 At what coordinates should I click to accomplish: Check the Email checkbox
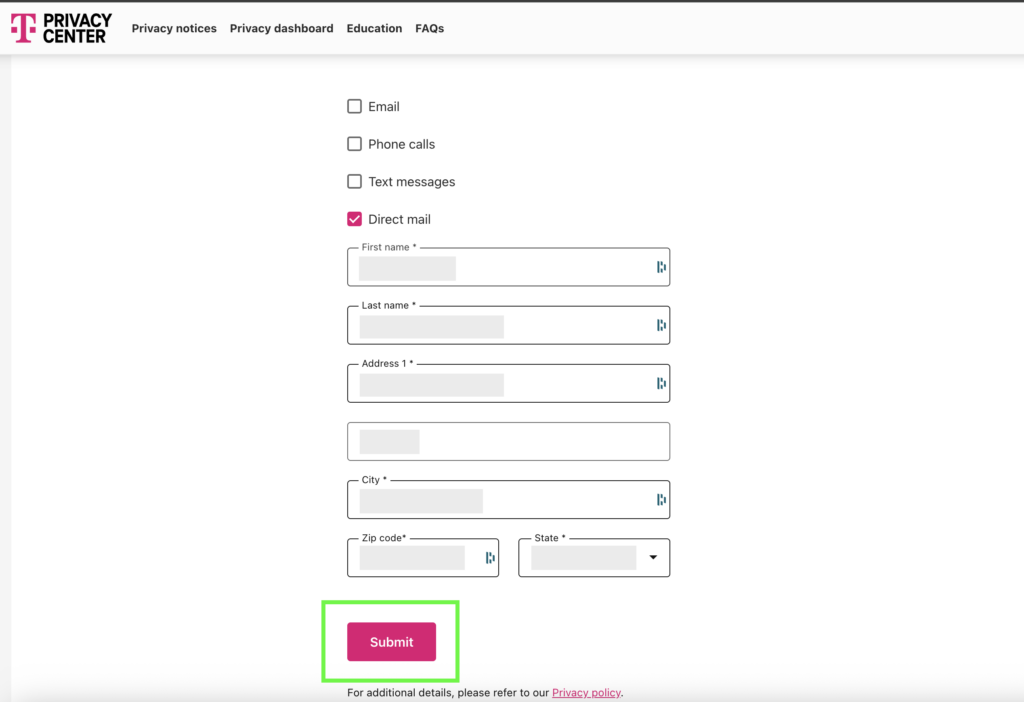[x=354, y=107]
